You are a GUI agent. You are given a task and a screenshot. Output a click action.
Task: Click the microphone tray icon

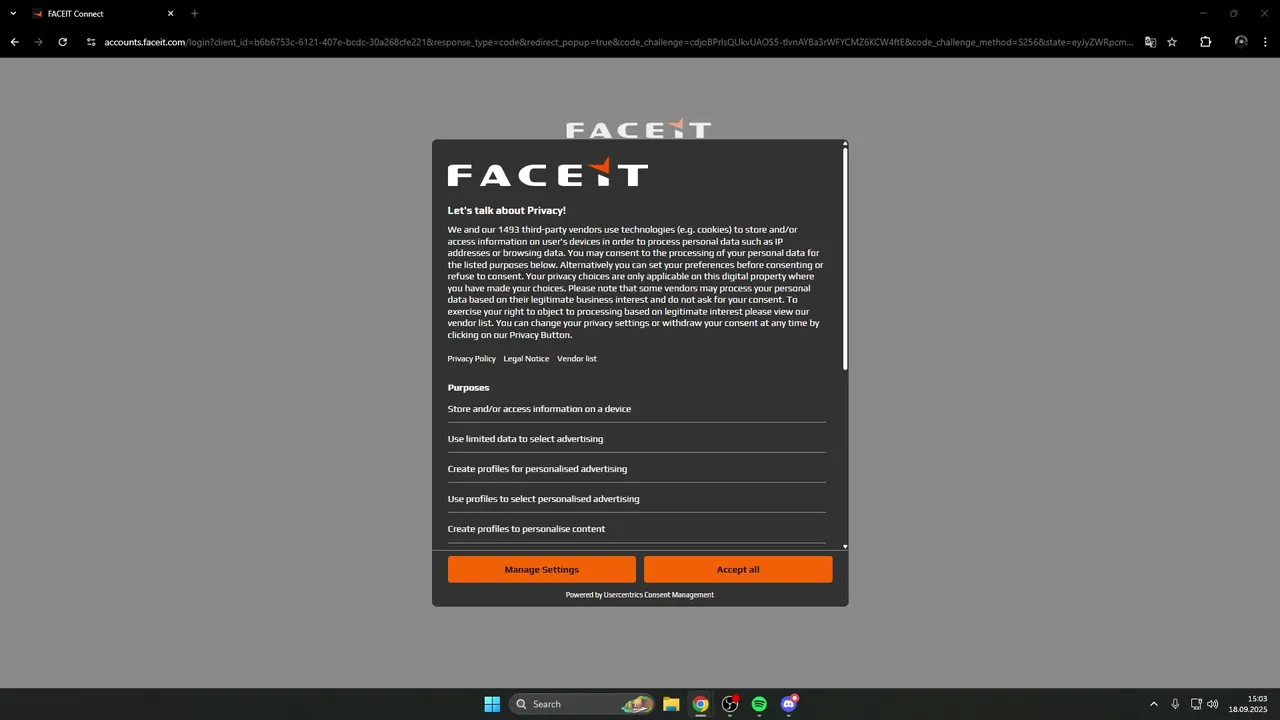point(1175,704)
